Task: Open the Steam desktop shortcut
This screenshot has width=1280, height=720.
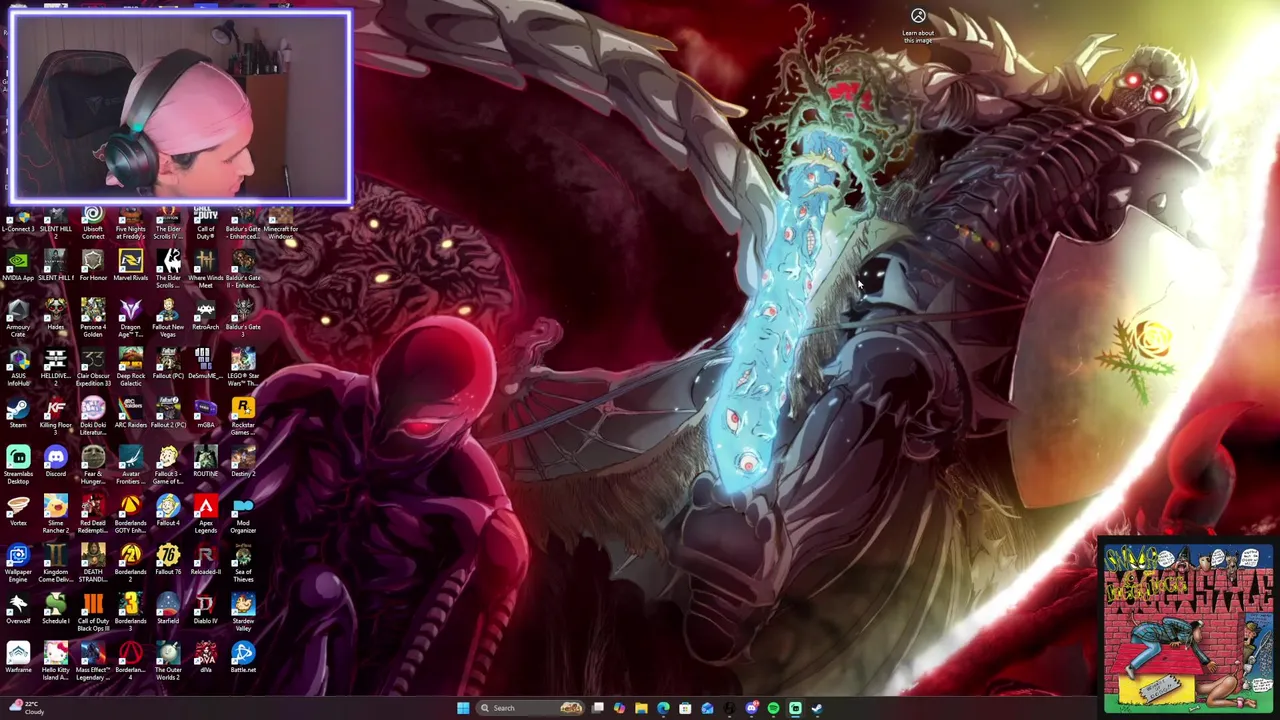Action: coord(18,413)
